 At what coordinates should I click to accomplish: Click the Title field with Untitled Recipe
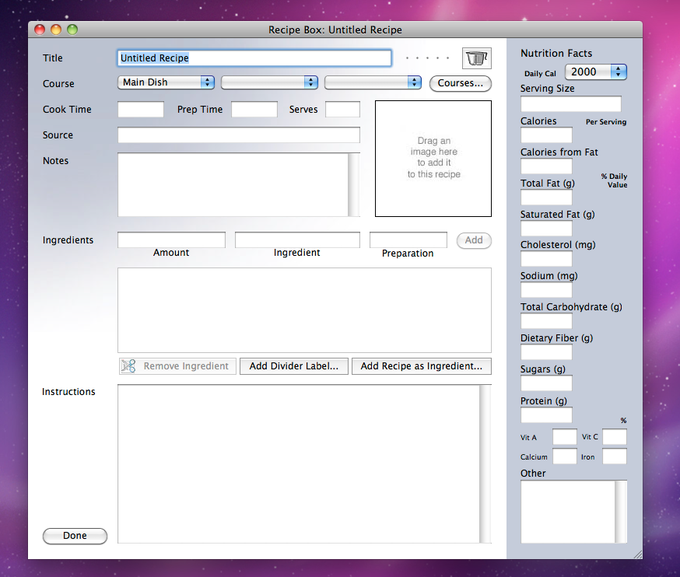pos(255,58)
